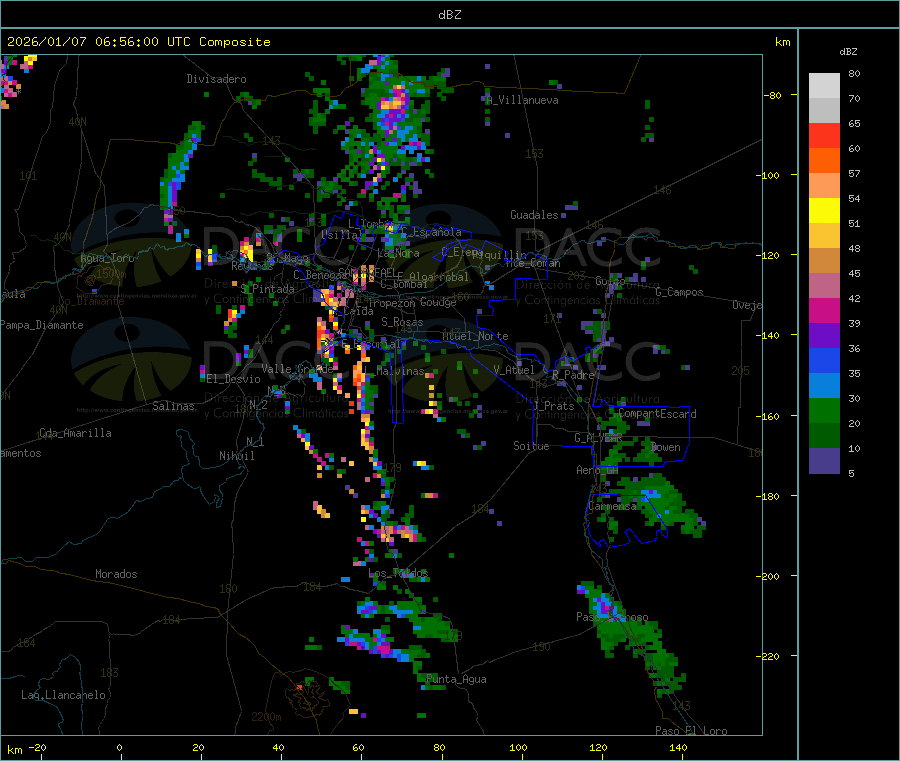Screen dimensions: 900x761
Task: Select the light blue 30-35 dBZ legend swatch
Action: [824, 386]
